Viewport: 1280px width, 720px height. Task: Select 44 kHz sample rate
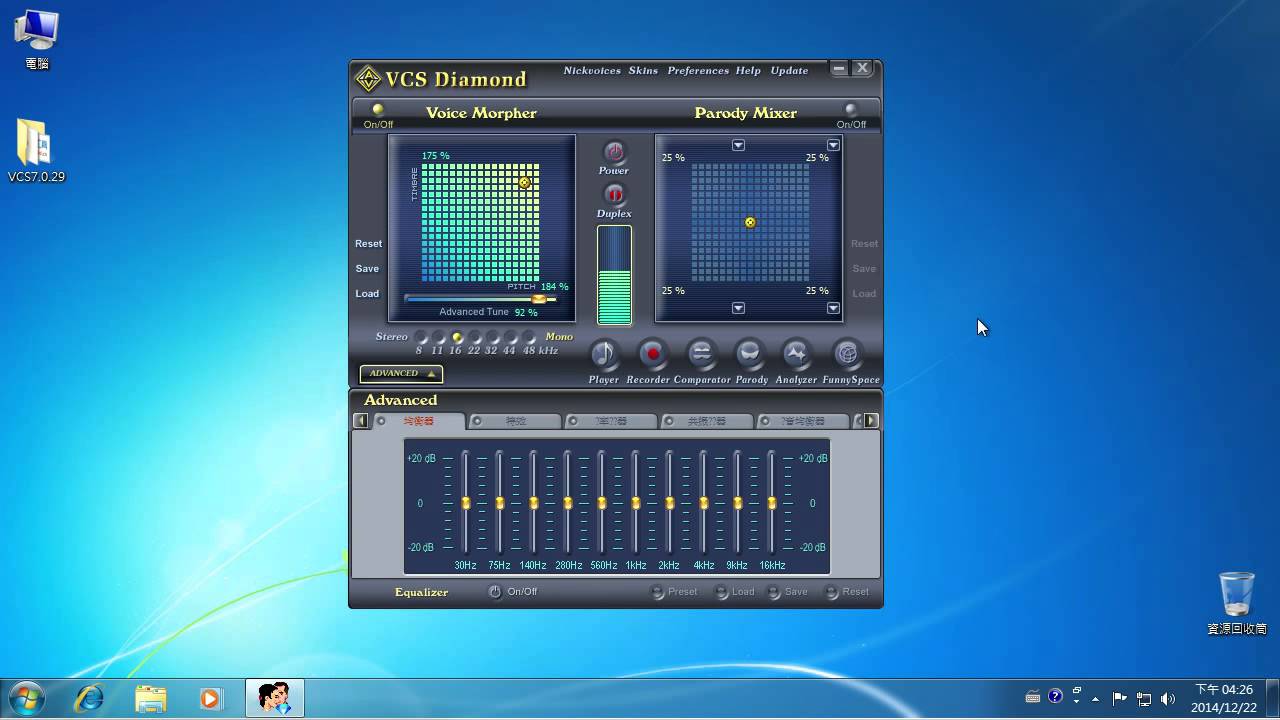tap(511, 338)
